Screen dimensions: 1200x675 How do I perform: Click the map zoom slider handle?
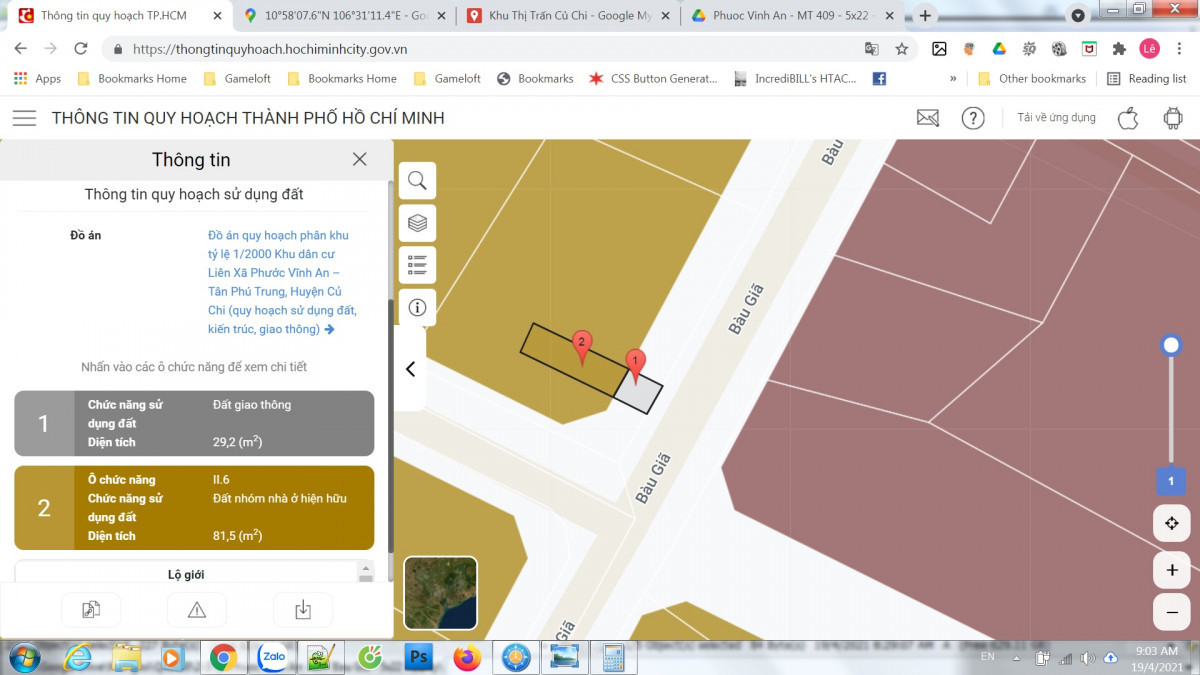point(1171,346)
